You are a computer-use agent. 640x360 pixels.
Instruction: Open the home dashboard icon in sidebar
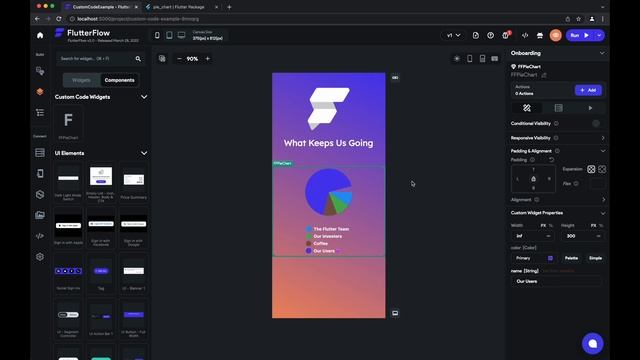(40, 36)
